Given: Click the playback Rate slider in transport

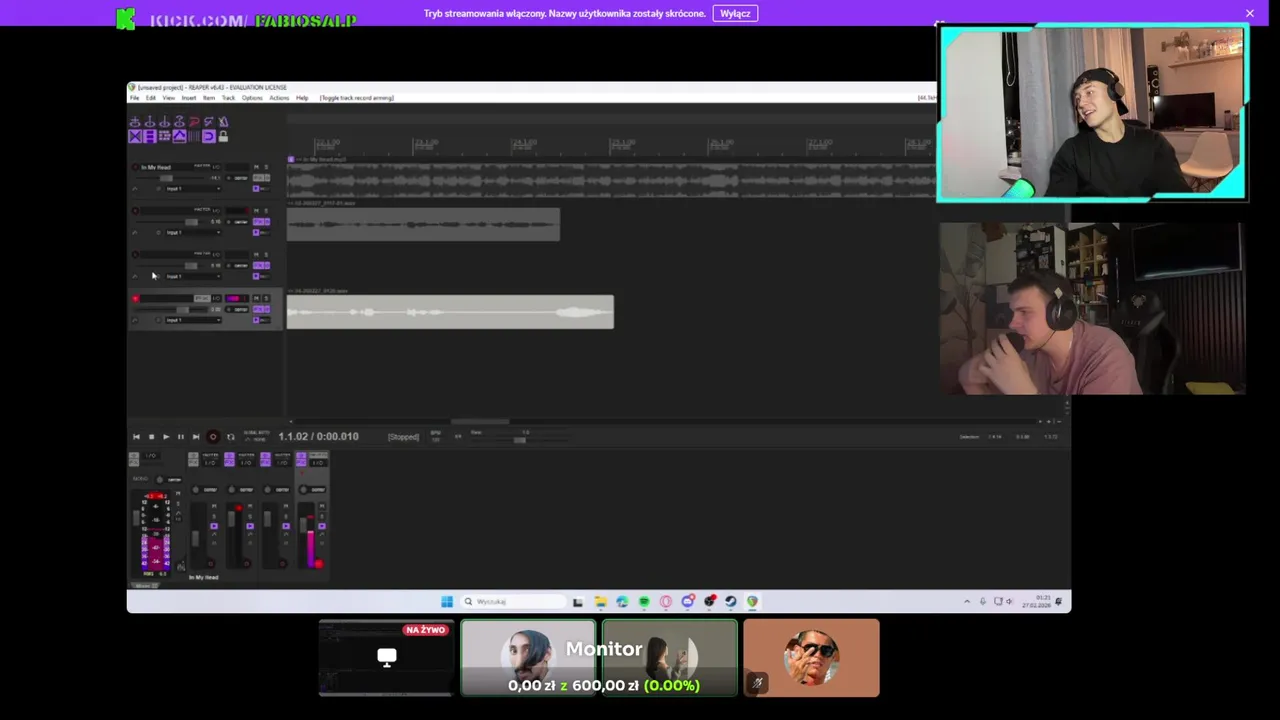Looking at the screenshot, I should [x=520, y=440].
